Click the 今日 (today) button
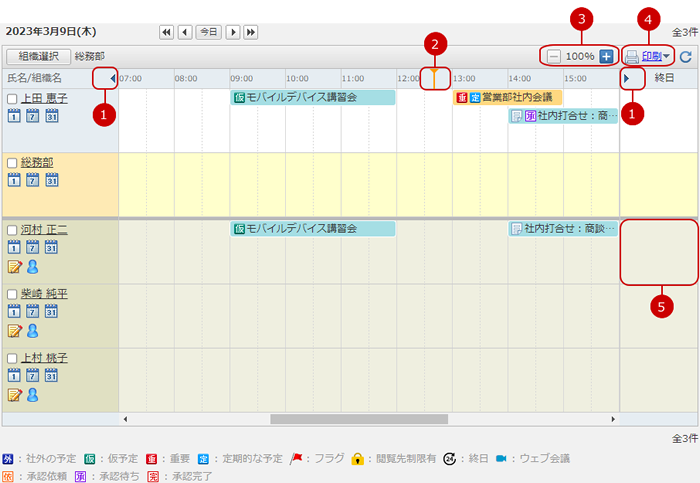 [208, 32]
